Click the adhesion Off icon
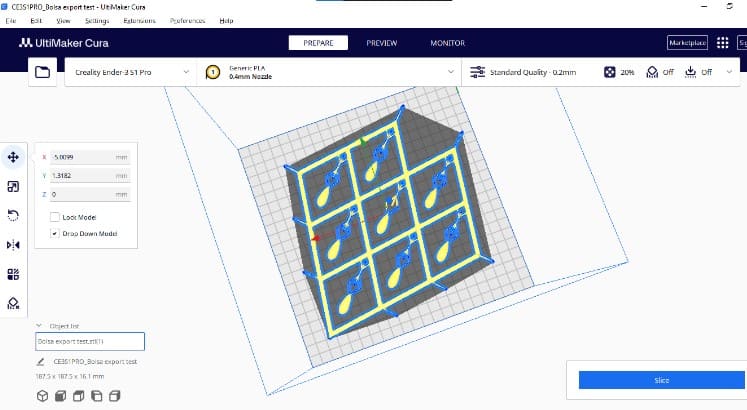This screenshot has width=747, height=410. pyautogui.click(x=690, y=72)
